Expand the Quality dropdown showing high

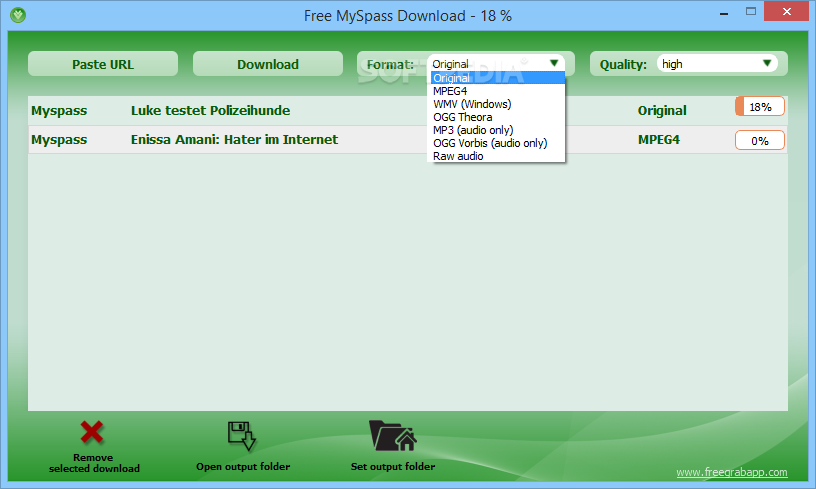coord(717,63)
